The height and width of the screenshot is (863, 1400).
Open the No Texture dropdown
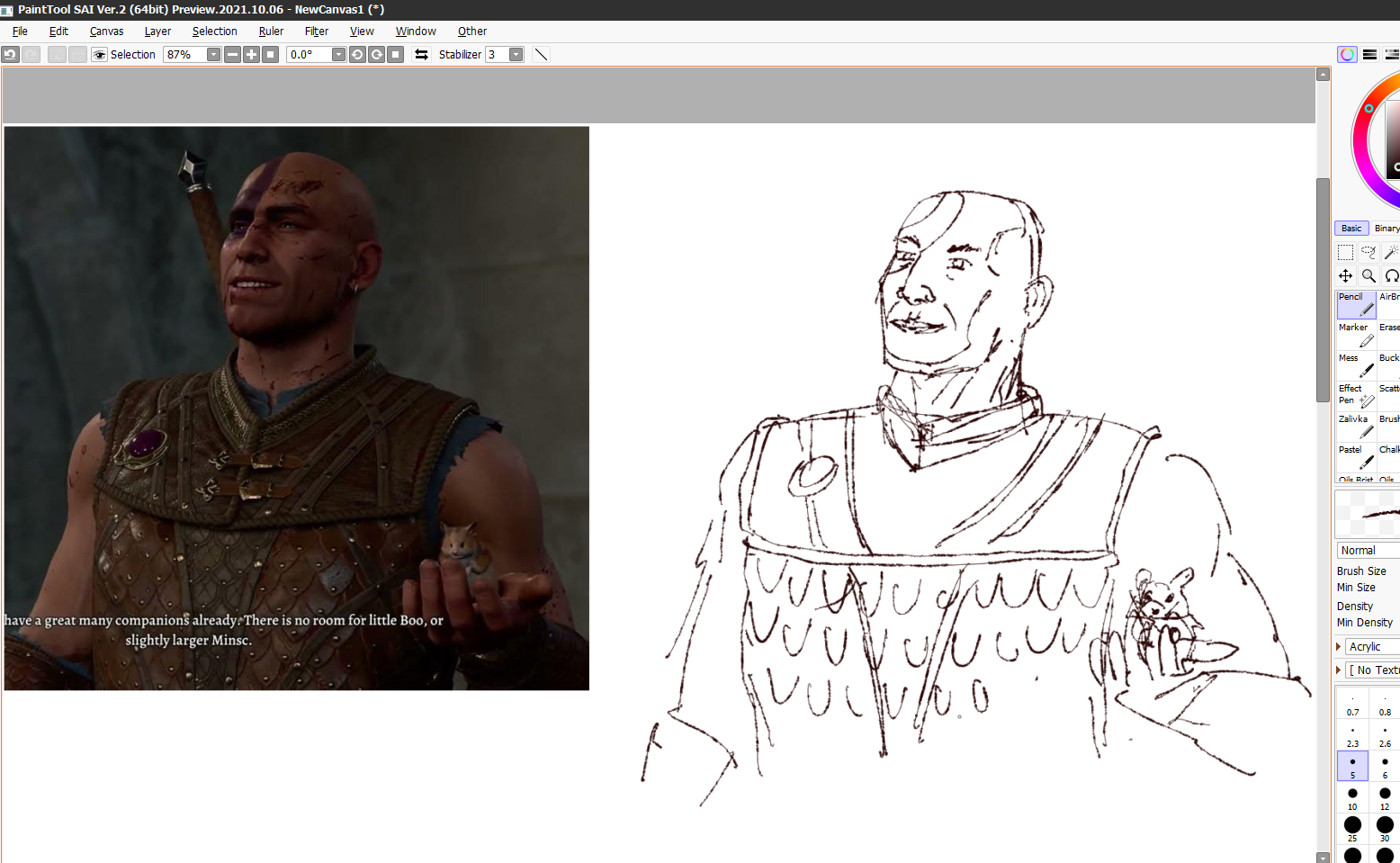coord(1373,670)
